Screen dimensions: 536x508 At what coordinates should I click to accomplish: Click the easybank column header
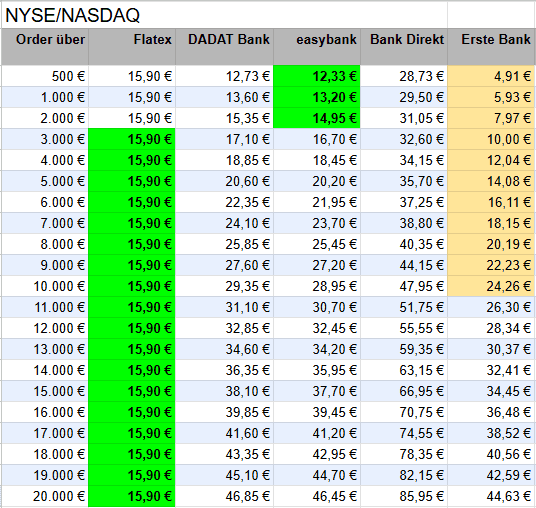coord(317,47)
